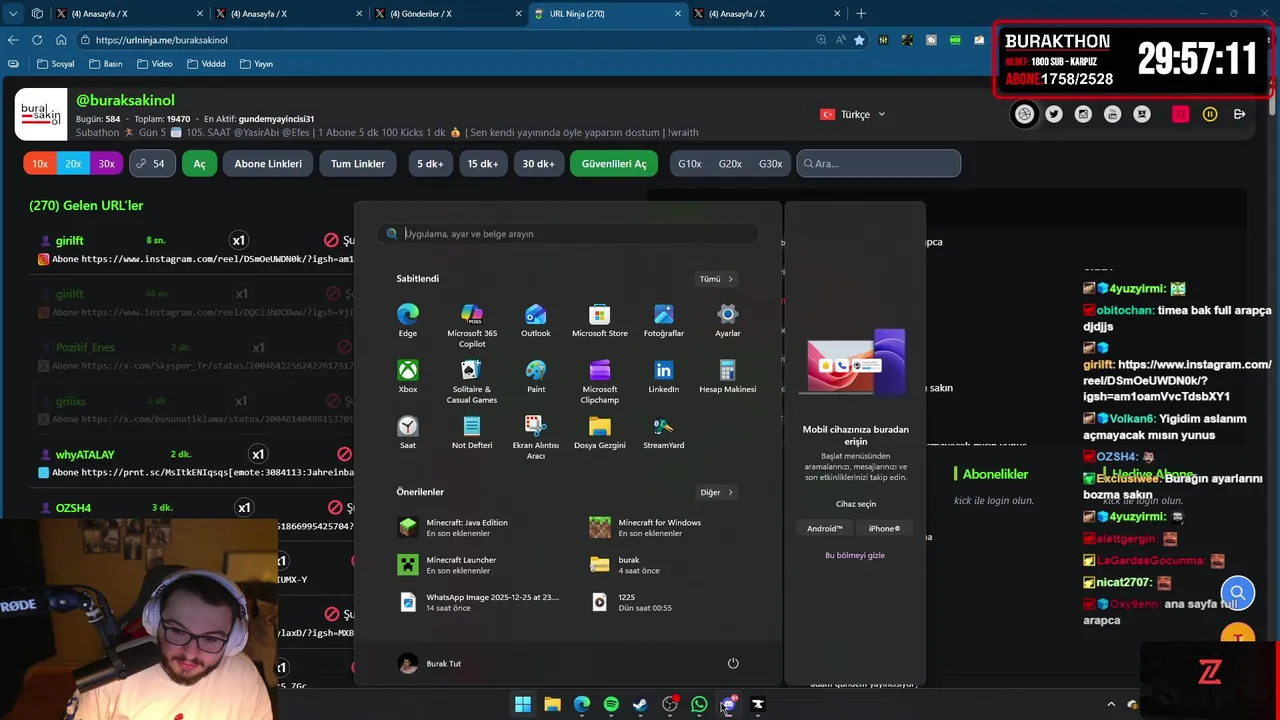Image resolution: width=1280 pixels, height=720 pixels.
Task: Click the Ara search field on URL Ninja
Action: [879, 164]
